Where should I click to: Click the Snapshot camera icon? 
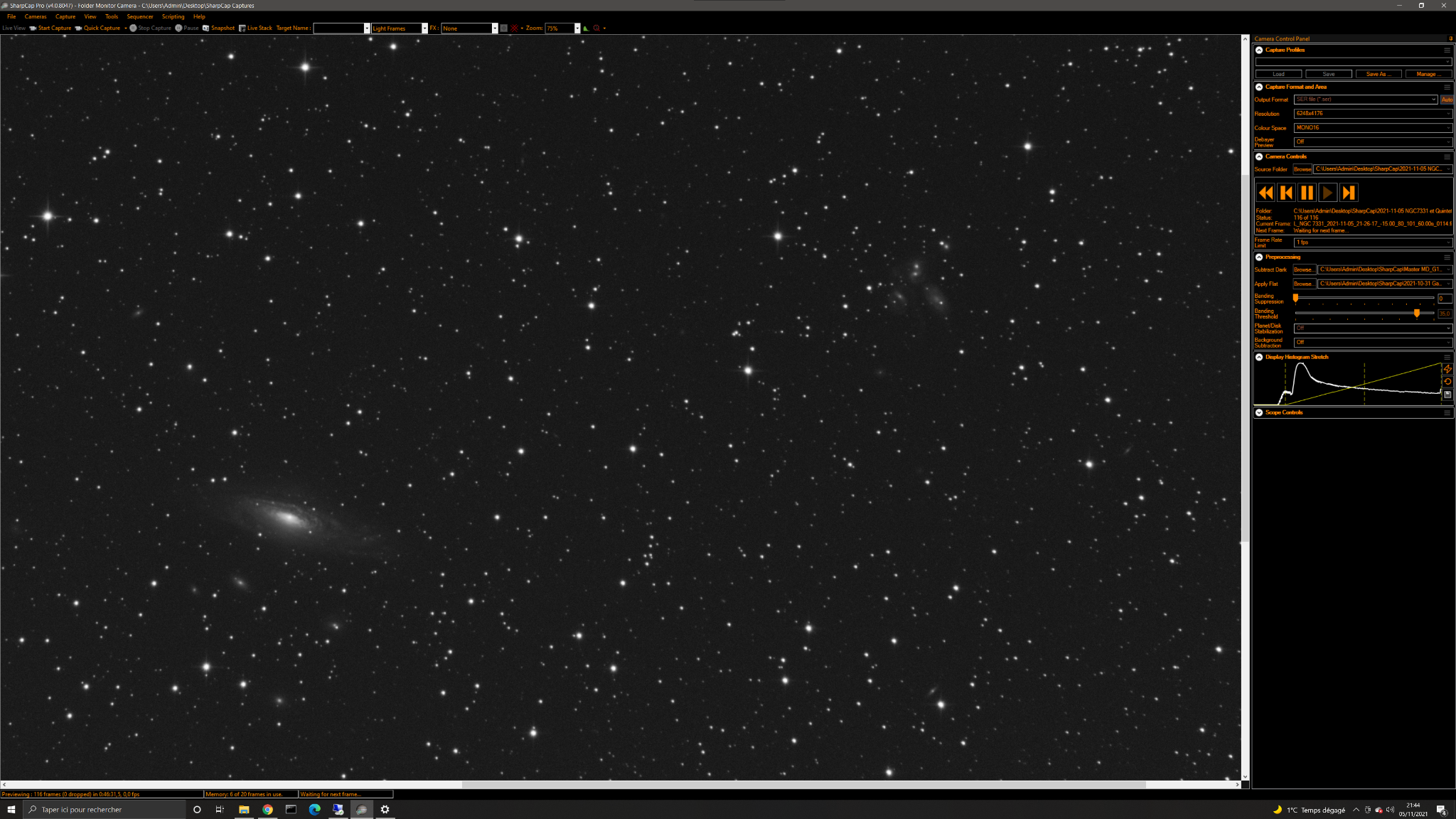pyautogui.click(x=206, y=28)
